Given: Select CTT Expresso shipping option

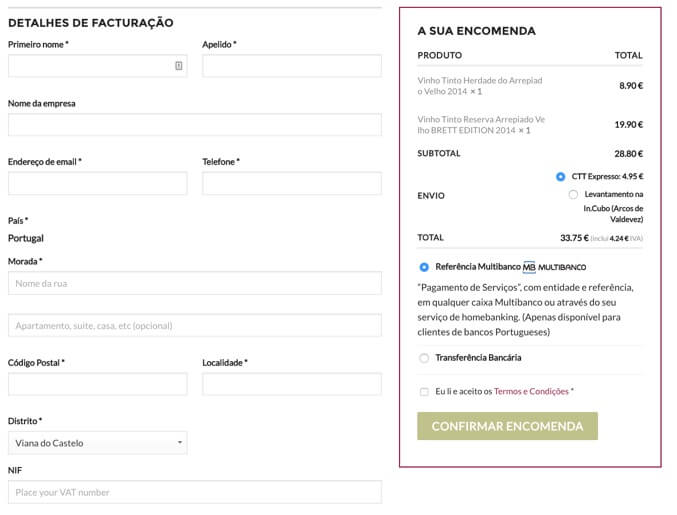Looking at the screenshot, I should pyautogui.click(x=560, y=176).
